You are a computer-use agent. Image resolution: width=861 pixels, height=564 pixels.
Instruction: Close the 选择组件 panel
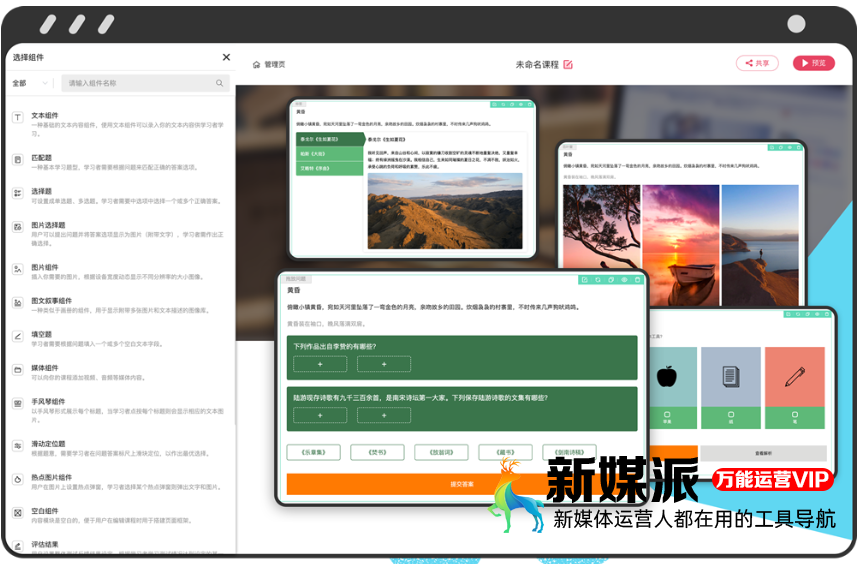point(226,57)
